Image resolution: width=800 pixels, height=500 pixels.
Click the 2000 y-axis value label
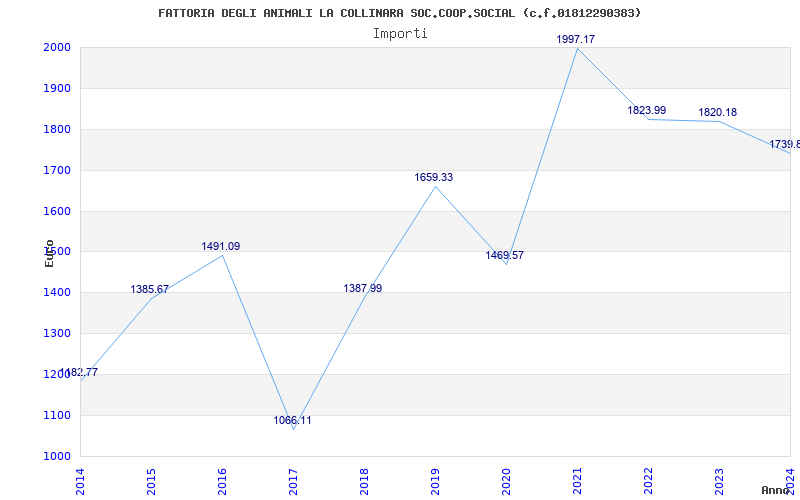coord(57,47)
